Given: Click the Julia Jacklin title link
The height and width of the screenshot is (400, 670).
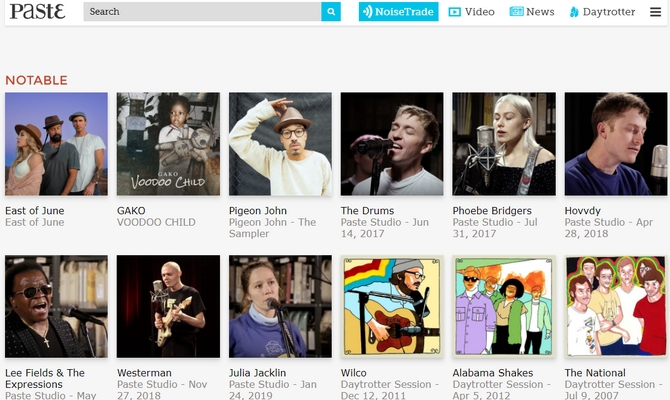Looking at the screenshot, I should (x=258, y=373).
